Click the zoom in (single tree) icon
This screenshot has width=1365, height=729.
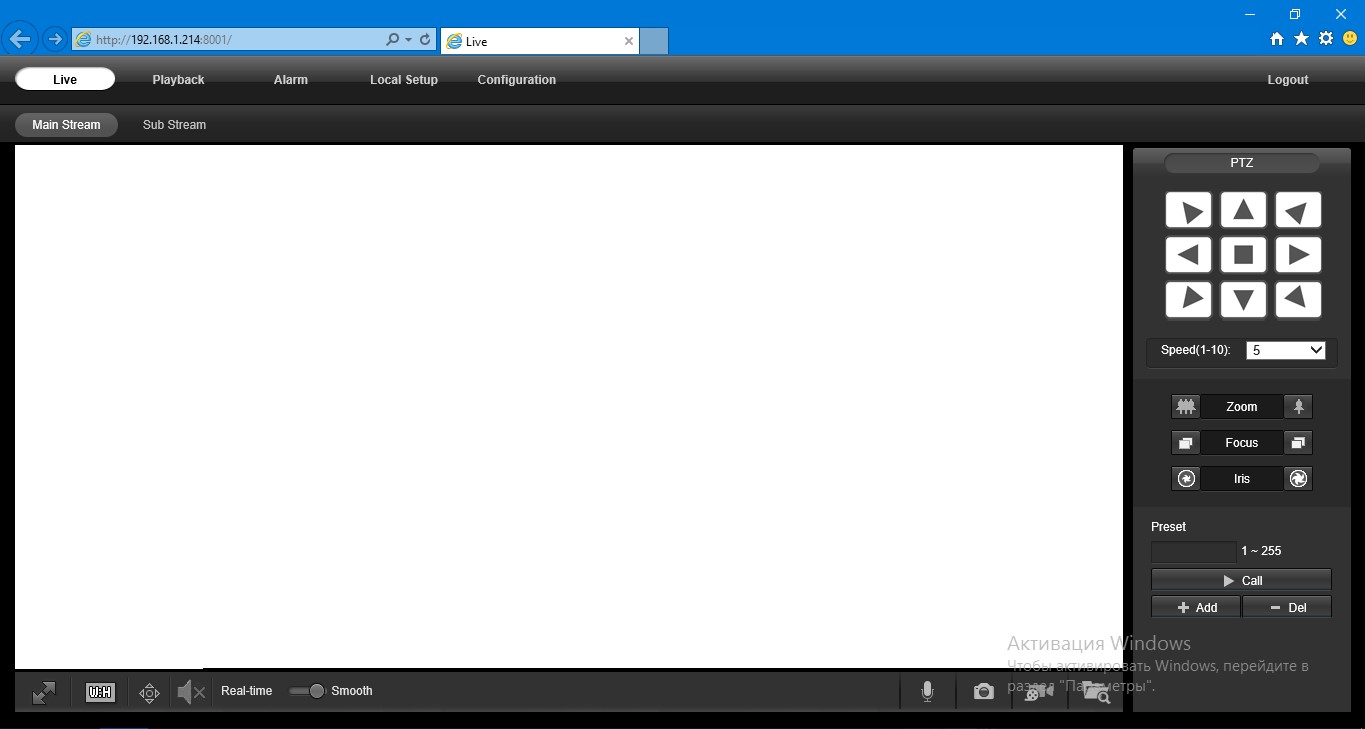pos(1298,407)
